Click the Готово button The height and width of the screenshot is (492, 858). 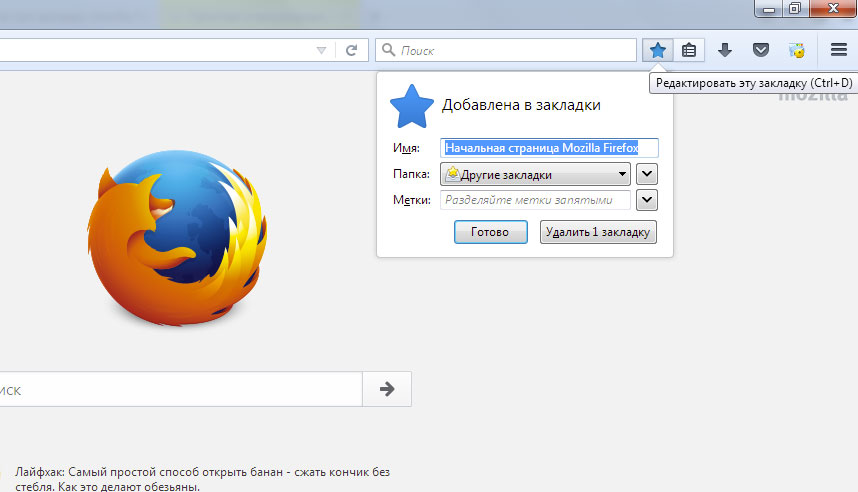click(x=491, y=232)
